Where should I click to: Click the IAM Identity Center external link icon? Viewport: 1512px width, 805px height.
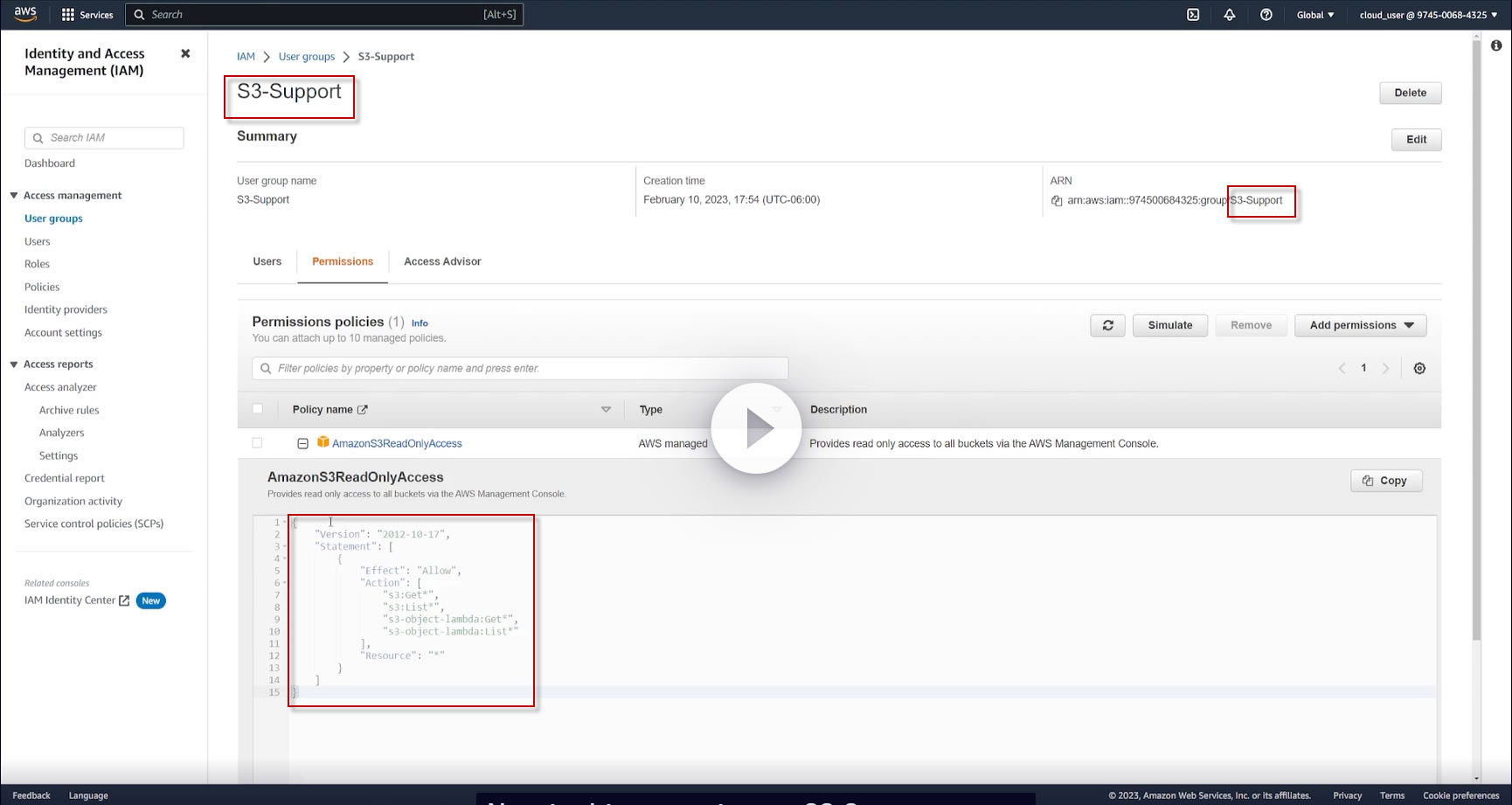124,600
